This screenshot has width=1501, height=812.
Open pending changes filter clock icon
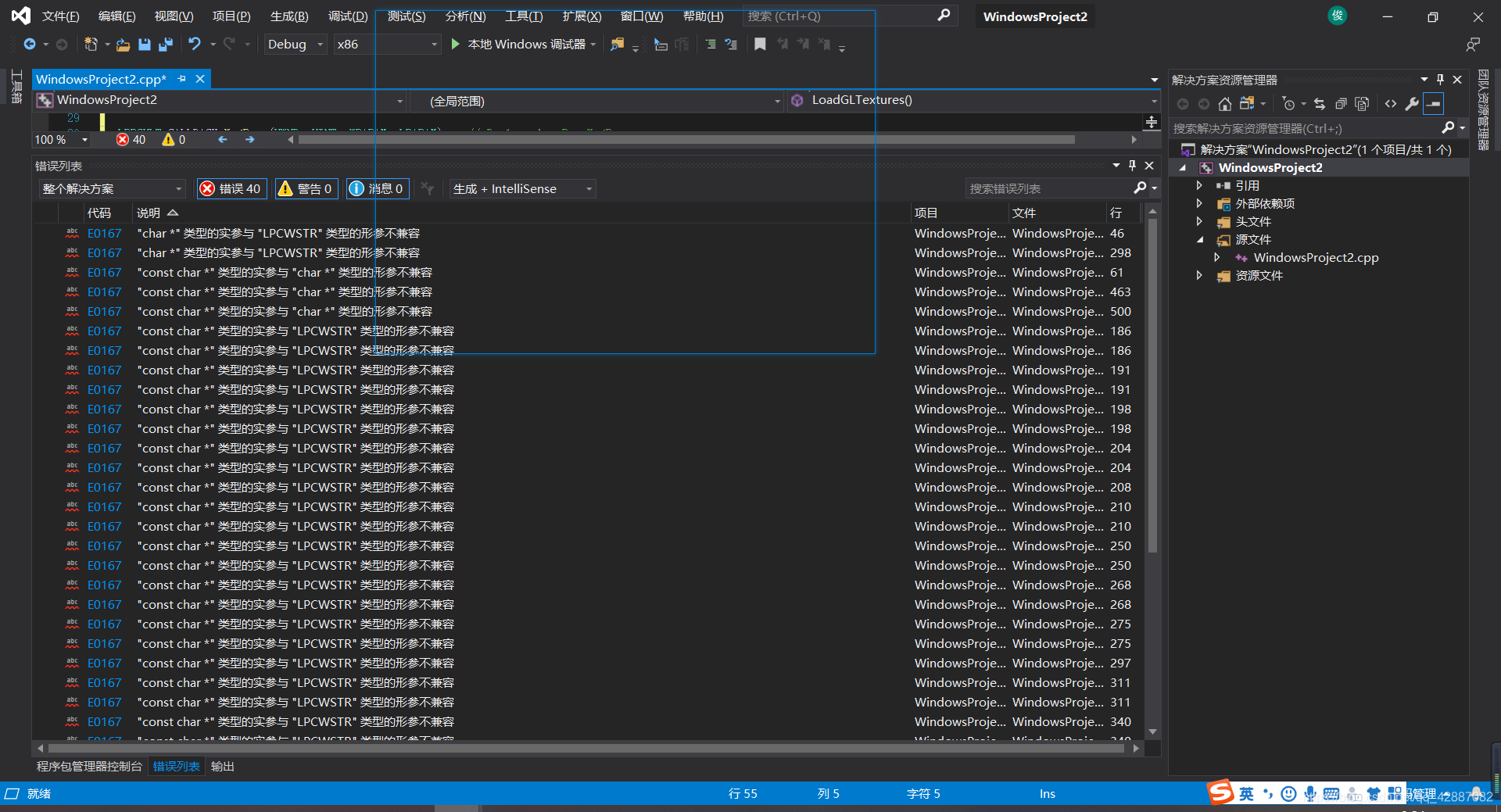1288,104
